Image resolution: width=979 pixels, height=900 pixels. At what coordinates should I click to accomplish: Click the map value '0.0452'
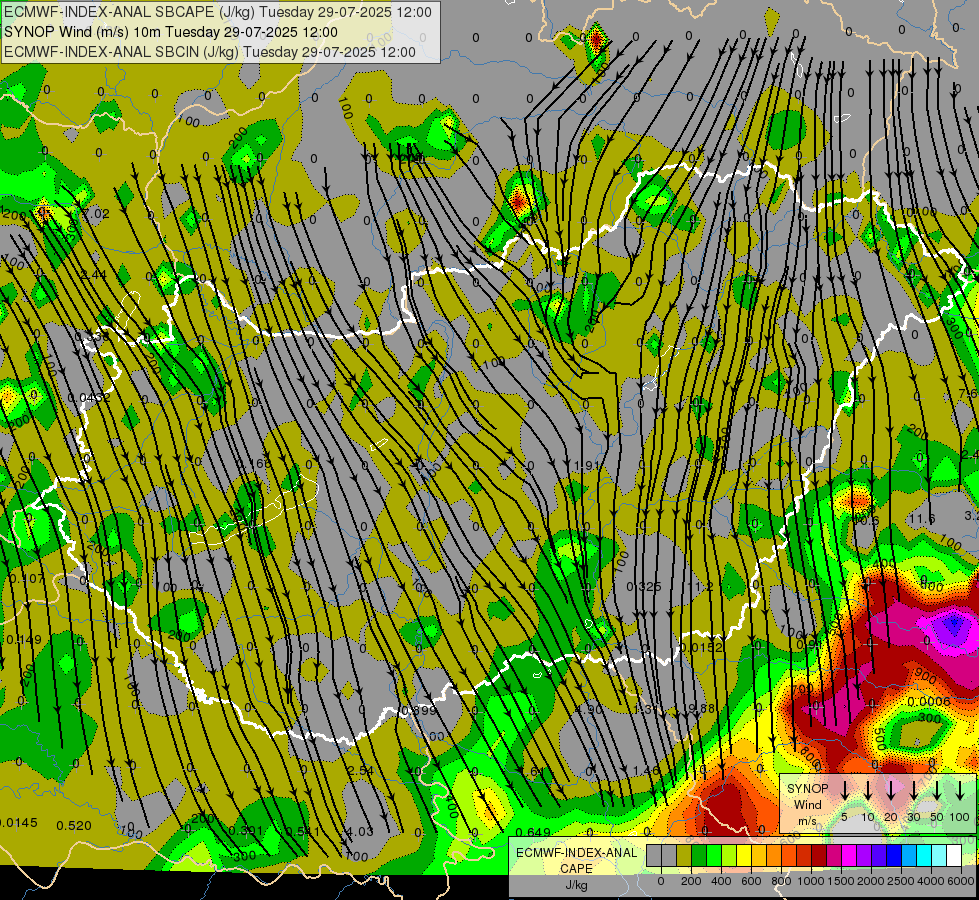(89, 398)
